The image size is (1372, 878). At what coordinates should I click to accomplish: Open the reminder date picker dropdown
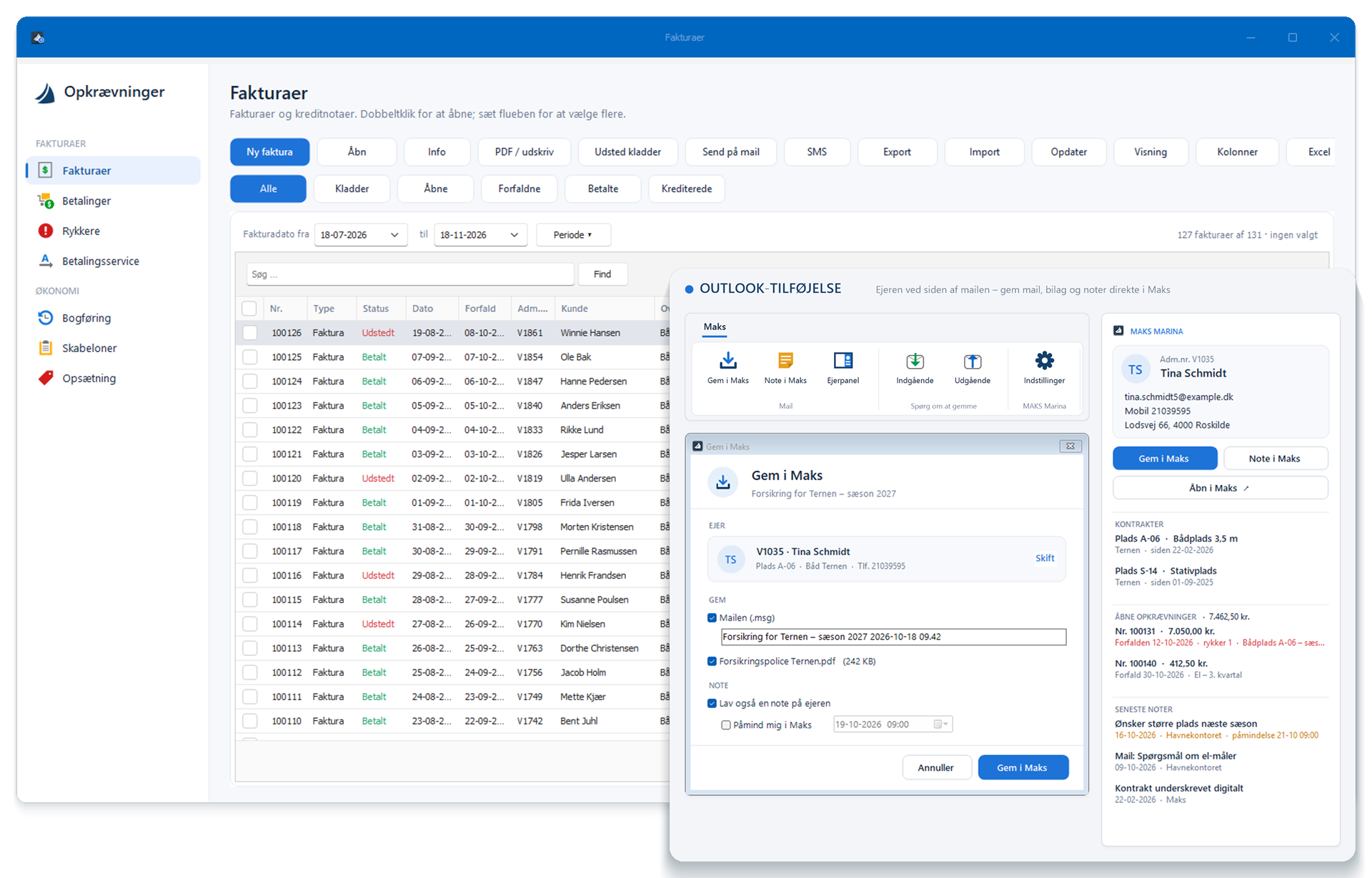tap(942, 724)
